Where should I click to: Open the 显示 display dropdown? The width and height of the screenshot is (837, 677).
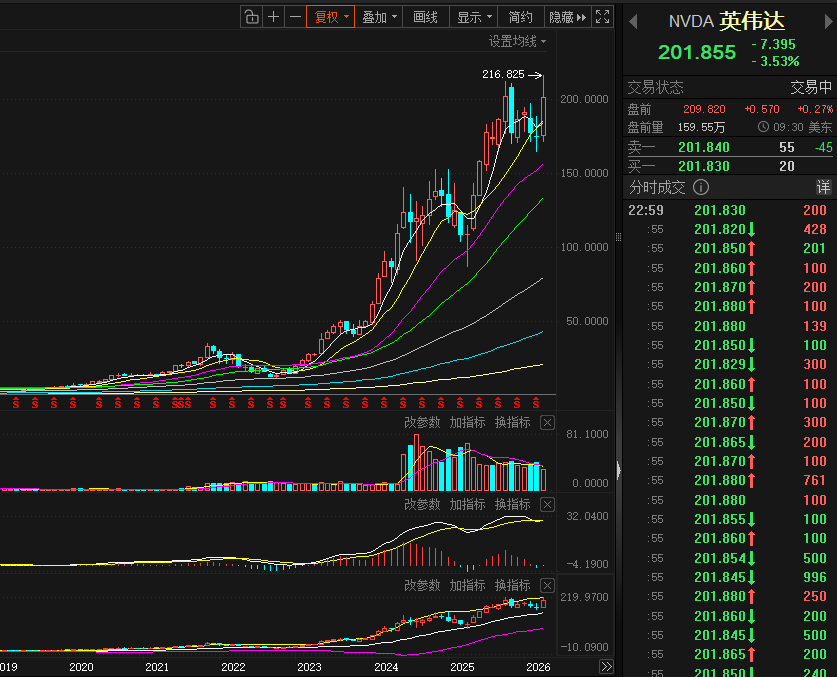tap(474, 17)
